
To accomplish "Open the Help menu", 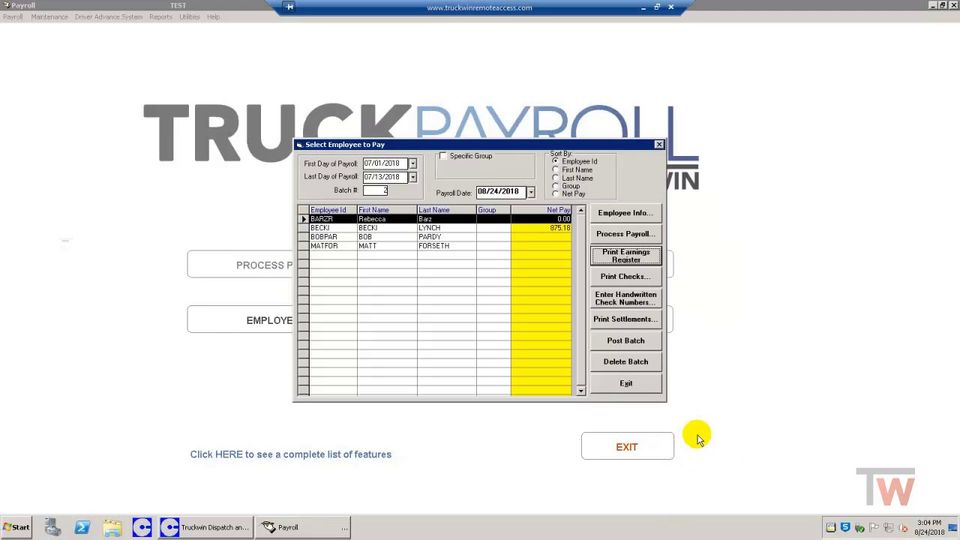I will 213,17.
